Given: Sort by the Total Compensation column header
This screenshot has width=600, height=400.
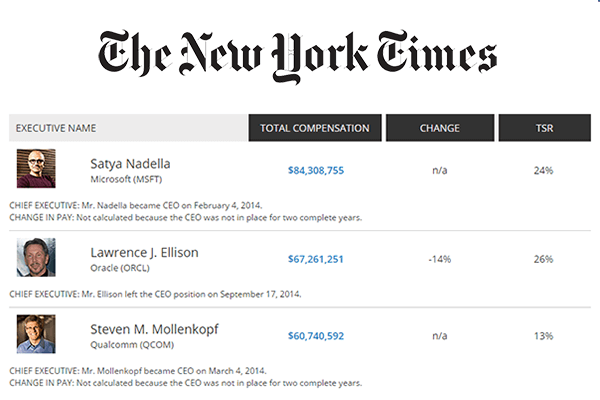Looking at the screenshot, I should coord(315,128).
